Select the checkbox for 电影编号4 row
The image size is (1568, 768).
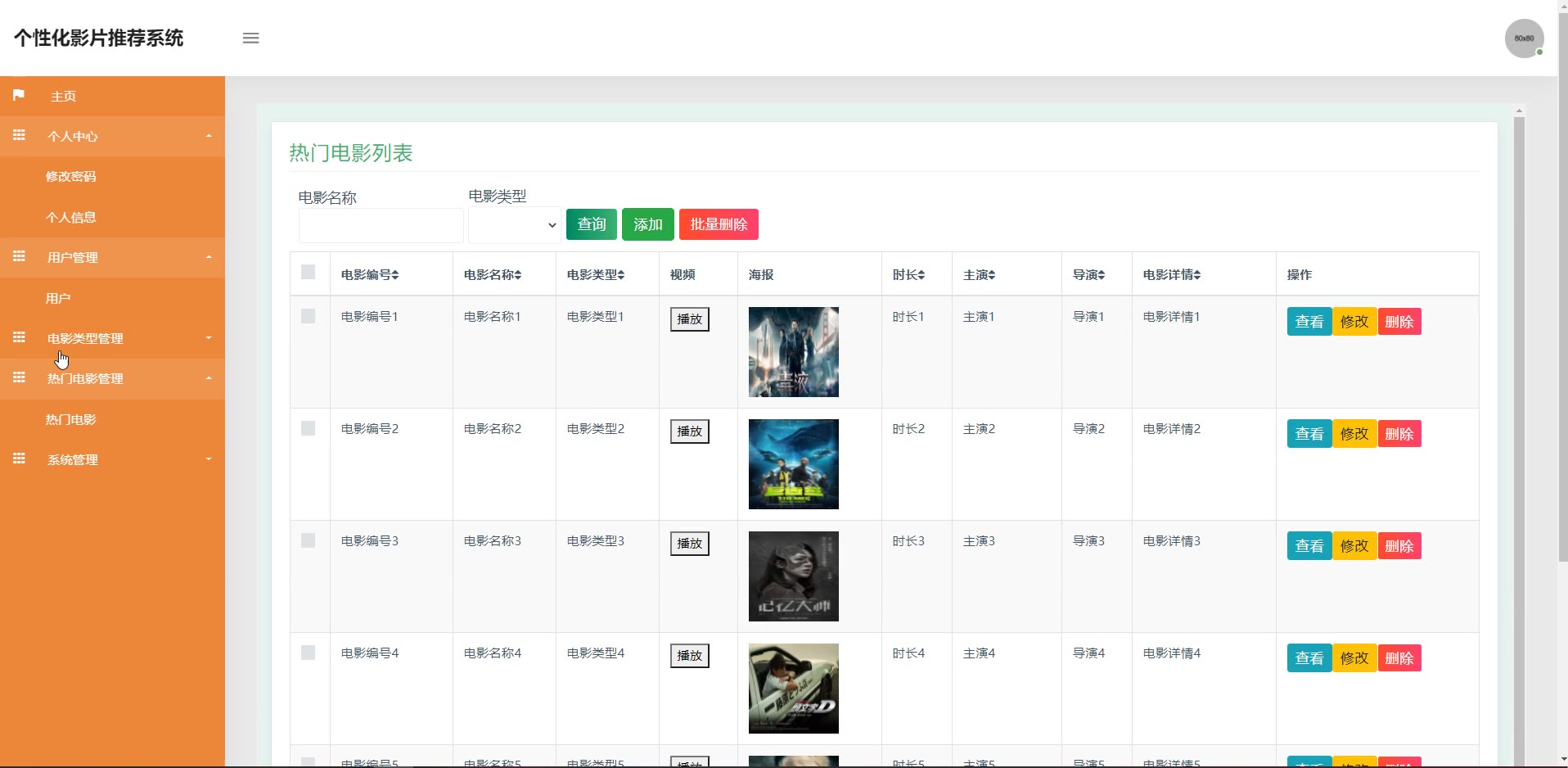pyautogui.click(x=309, y=653)
